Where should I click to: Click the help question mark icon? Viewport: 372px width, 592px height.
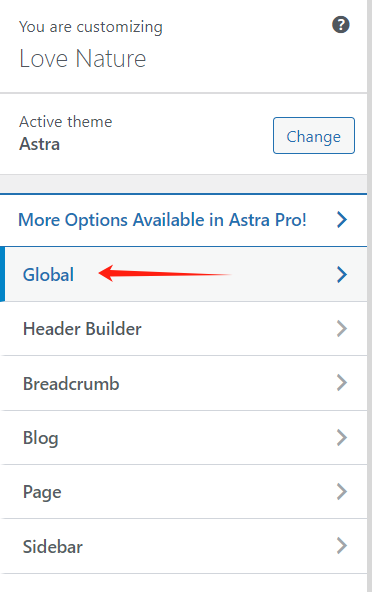pos(341,25)
